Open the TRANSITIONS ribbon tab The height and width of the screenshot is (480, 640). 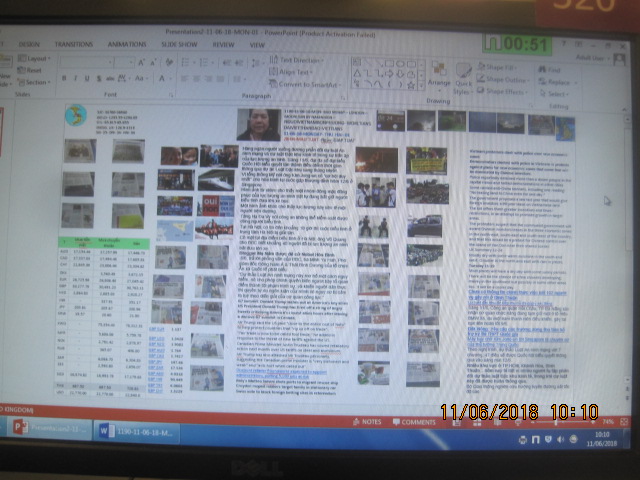click(x=74, y=44)
